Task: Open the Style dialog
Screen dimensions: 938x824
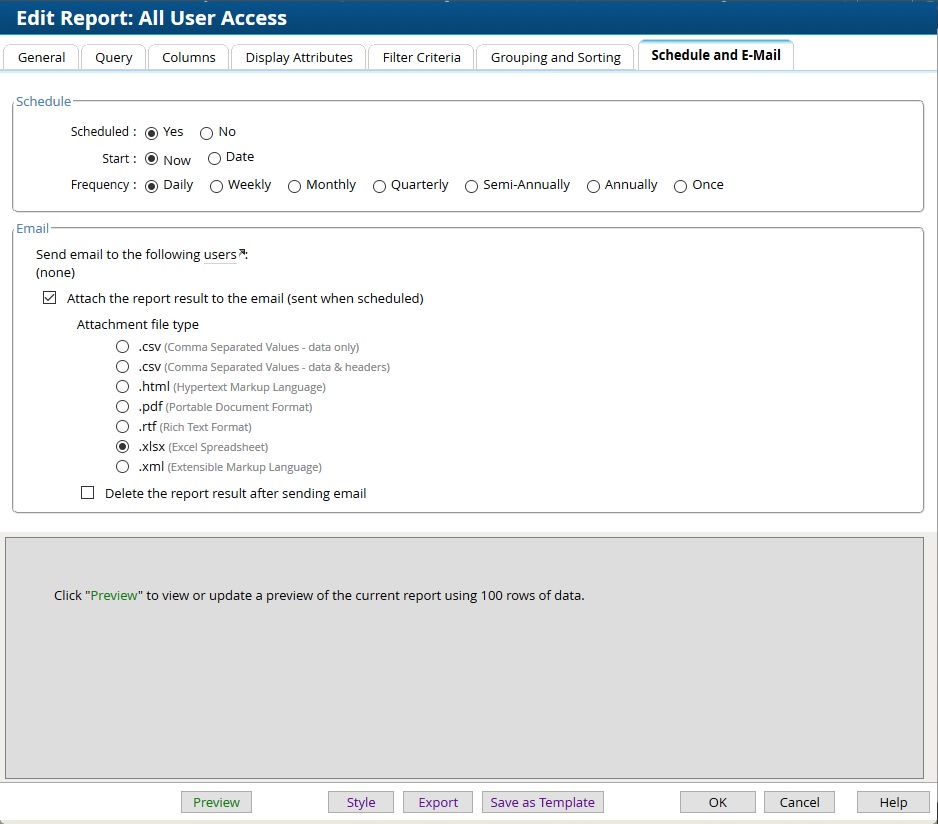Action: [360, 801]
